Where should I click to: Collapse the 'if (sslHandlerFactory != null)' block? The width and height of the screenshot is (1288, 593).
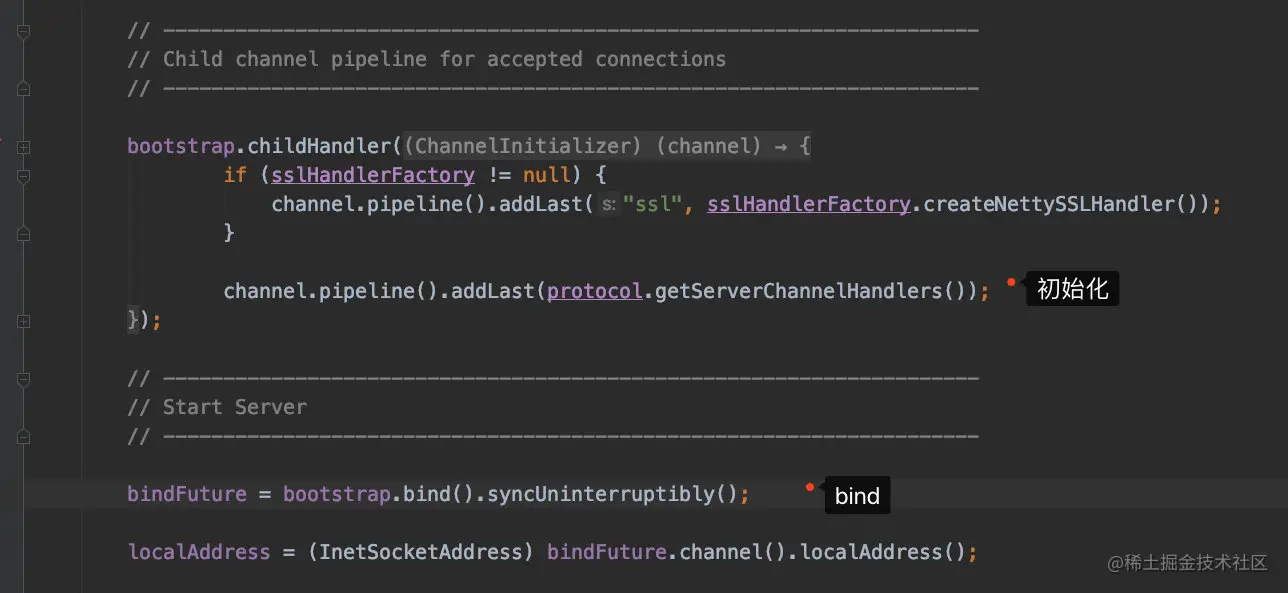click(x=23, y=176)
